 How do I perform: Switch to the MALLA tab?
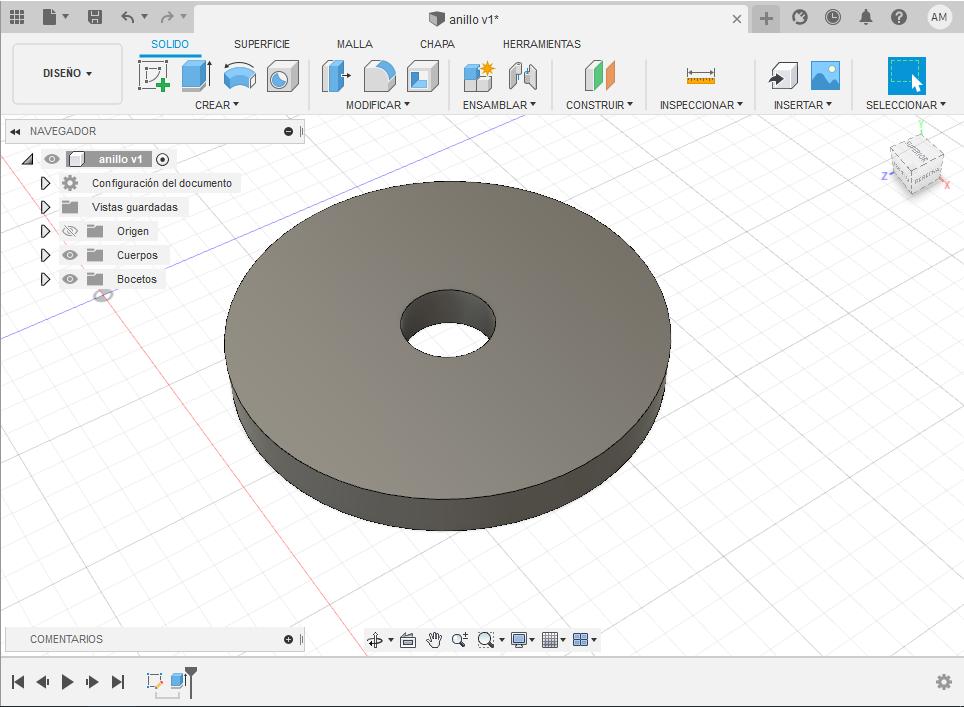(x=354, y=44)
